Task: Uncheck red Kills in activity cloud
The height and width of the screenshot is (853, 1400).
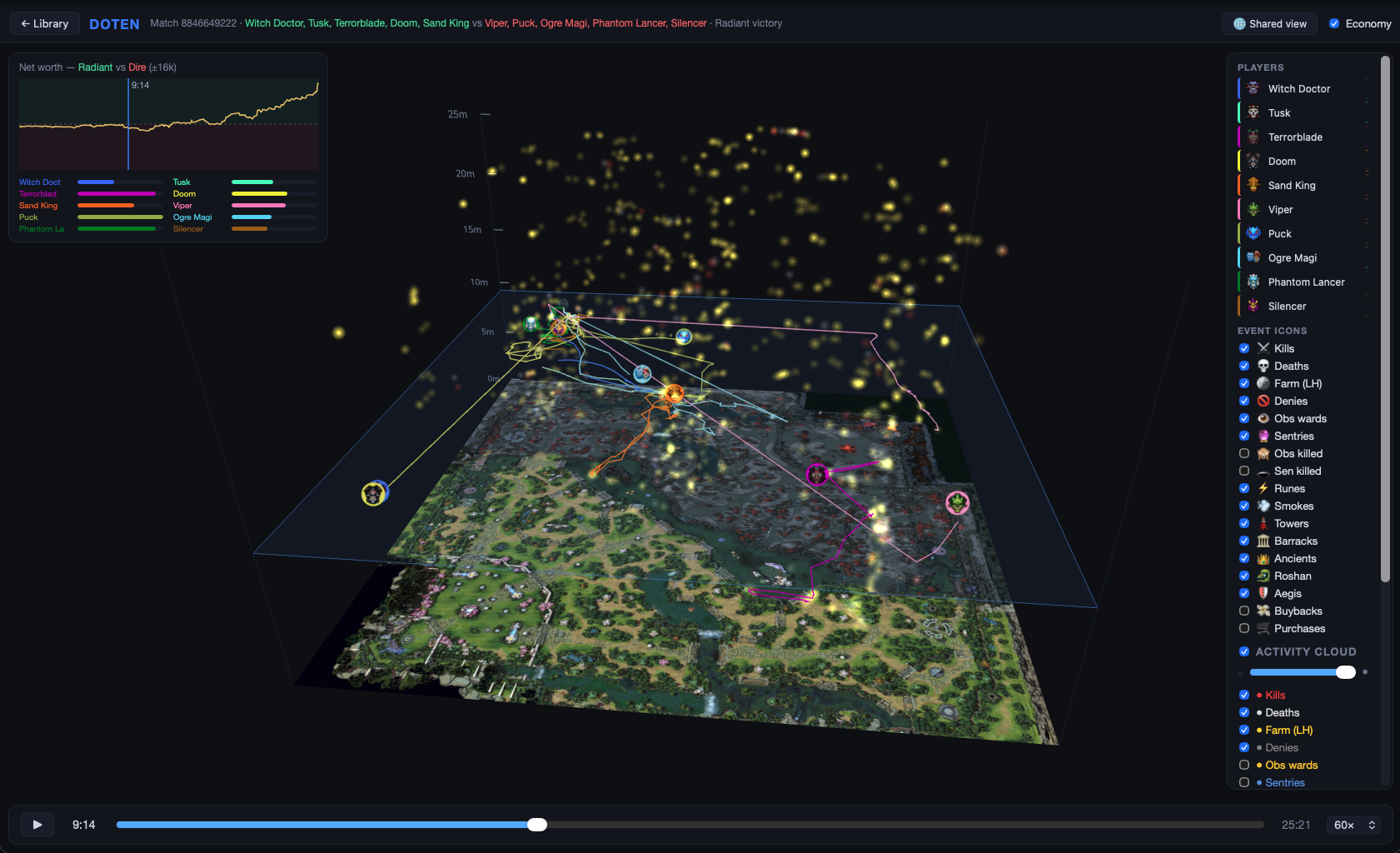Action: 1244,695
